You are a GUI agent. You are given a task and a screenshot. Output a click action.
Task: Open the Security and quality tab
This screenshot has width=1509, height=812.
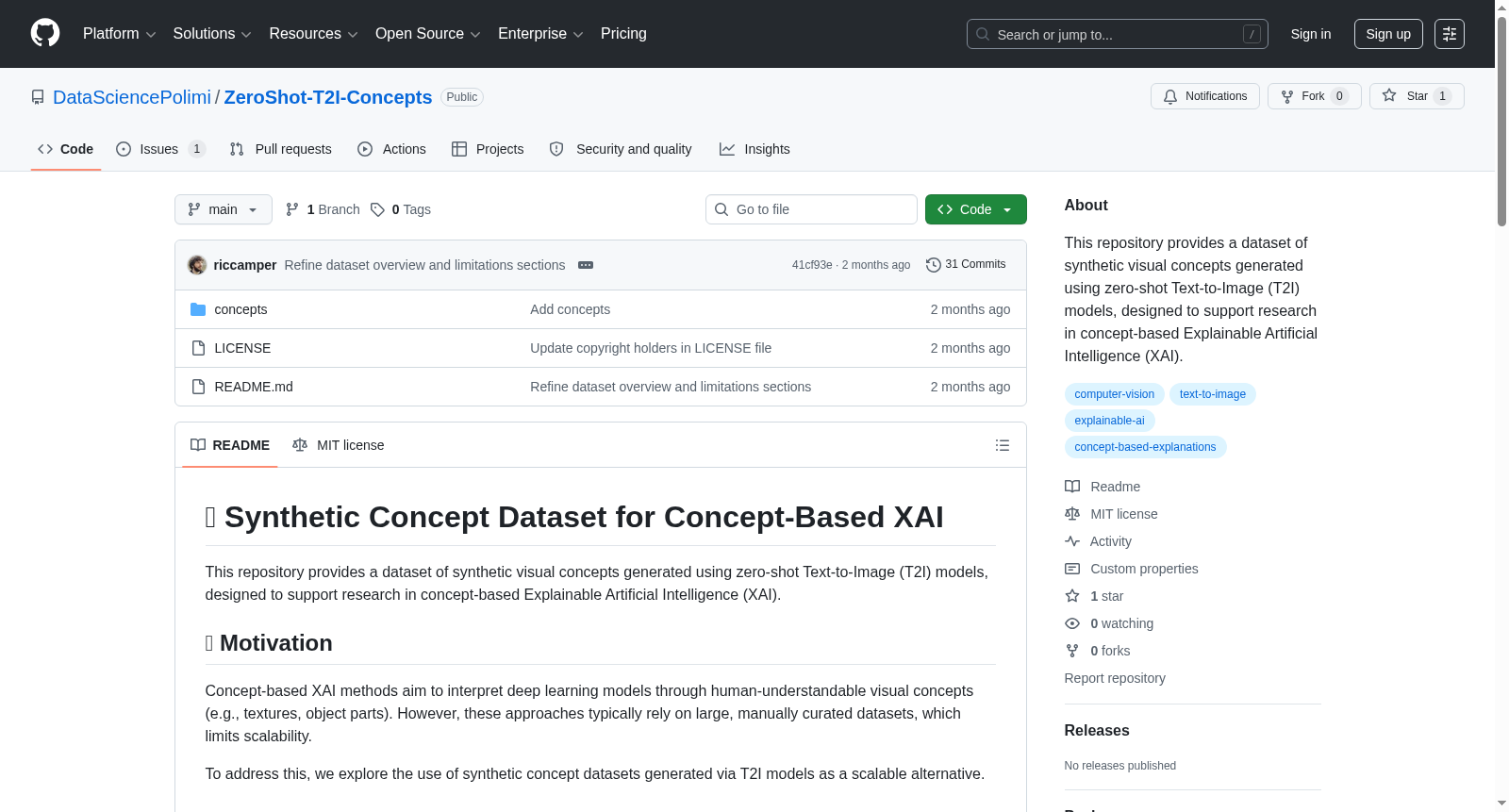(621, 149)
